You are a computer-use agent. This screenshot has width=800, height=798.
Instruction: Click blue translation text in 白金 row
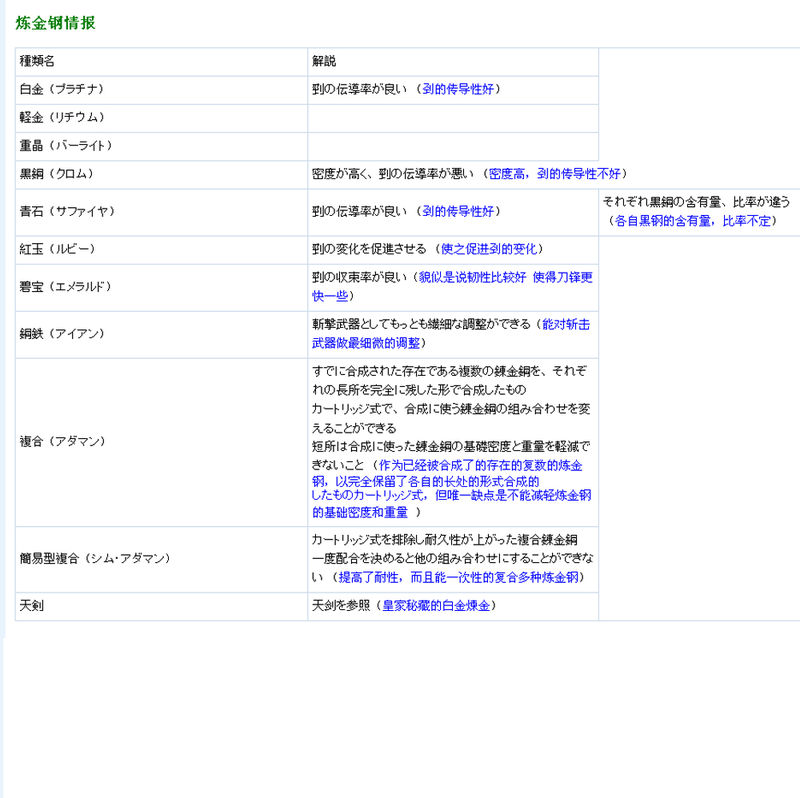tap(457, 90)
